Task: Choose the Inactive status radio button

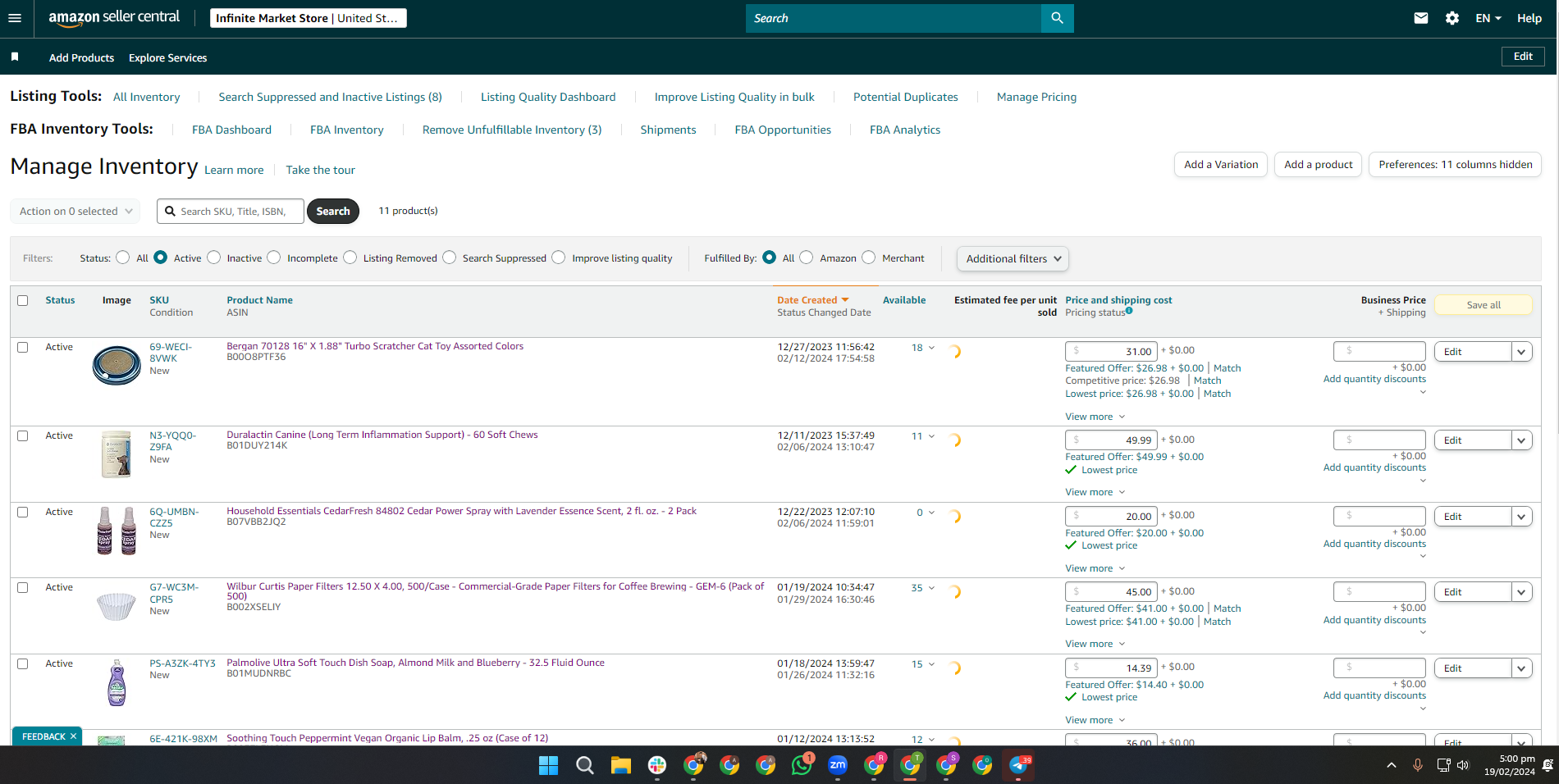Action: coord(214,258)
